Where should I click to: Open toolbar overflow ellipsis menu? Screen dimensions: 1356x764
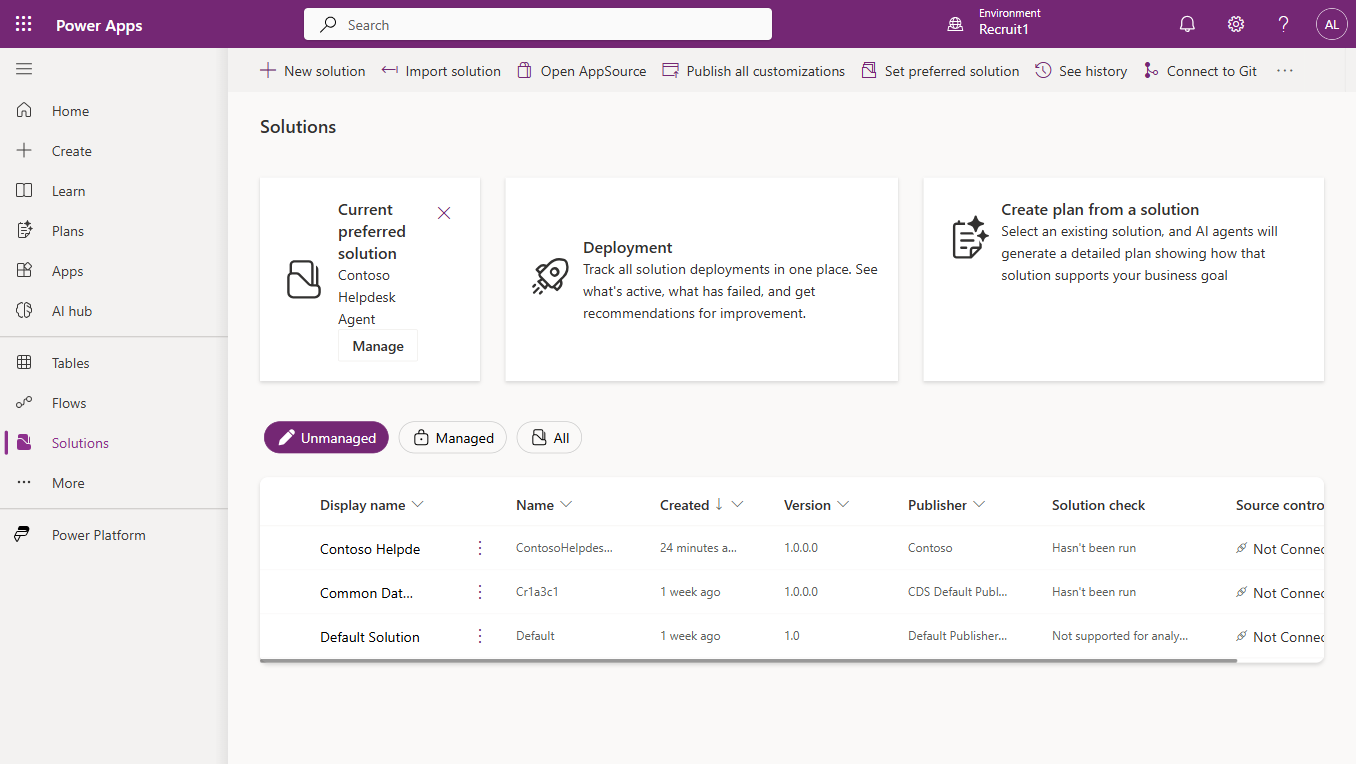[x=1285, y=71]
